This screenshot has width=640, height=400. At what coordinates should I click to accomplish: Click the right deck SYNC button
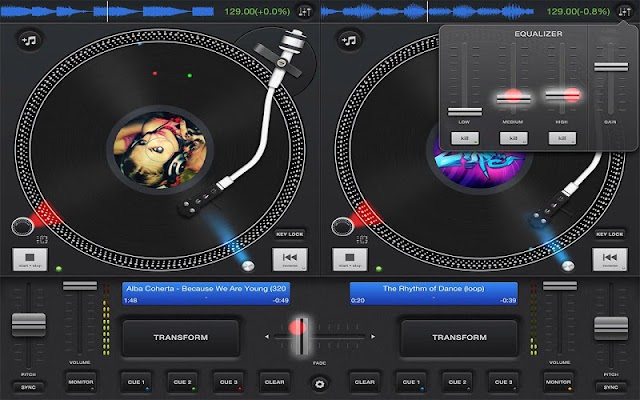tap(611, 387)
